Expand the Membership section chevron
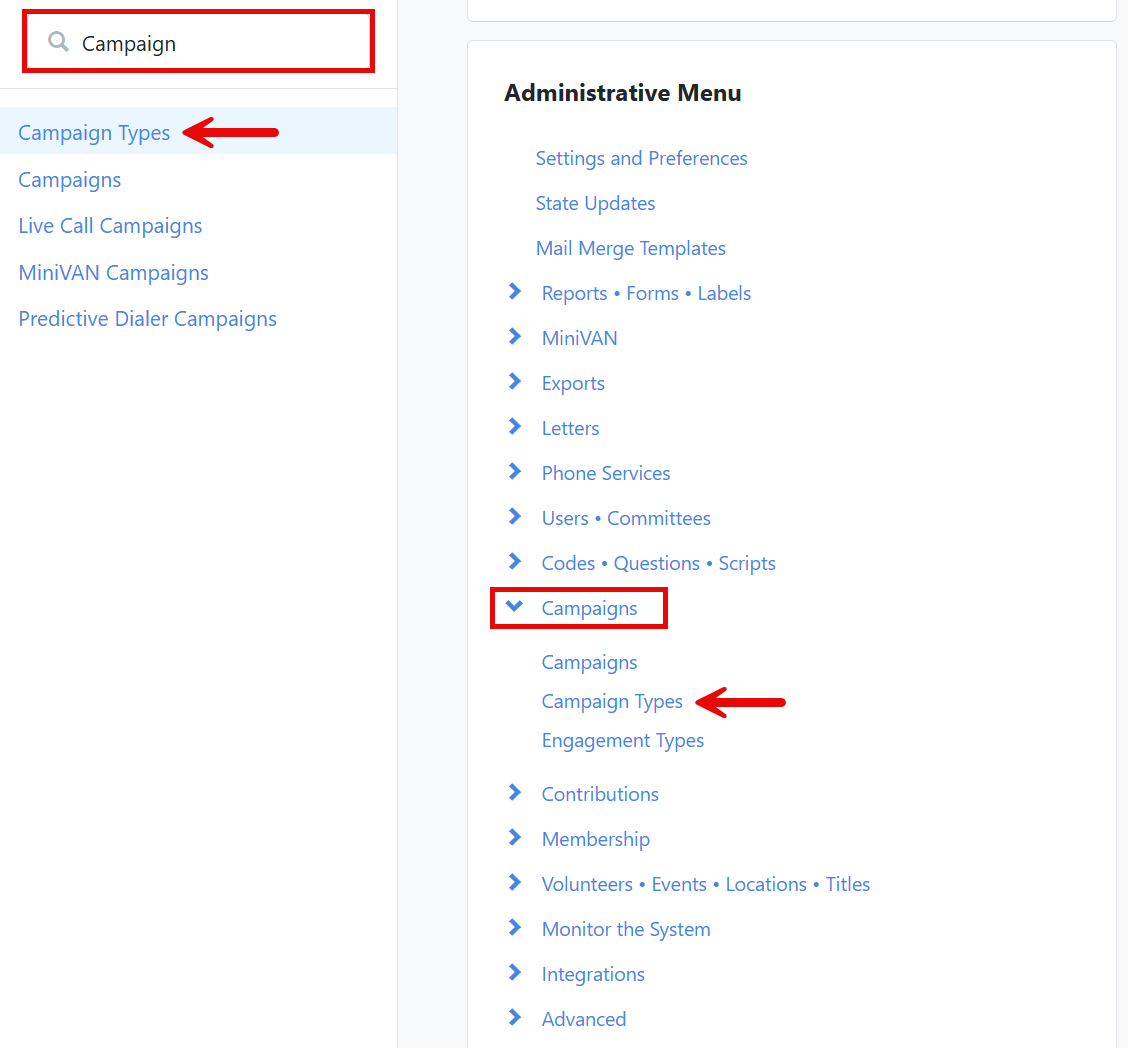This screenshot has width=1128, height=1048. pos(514,837)
